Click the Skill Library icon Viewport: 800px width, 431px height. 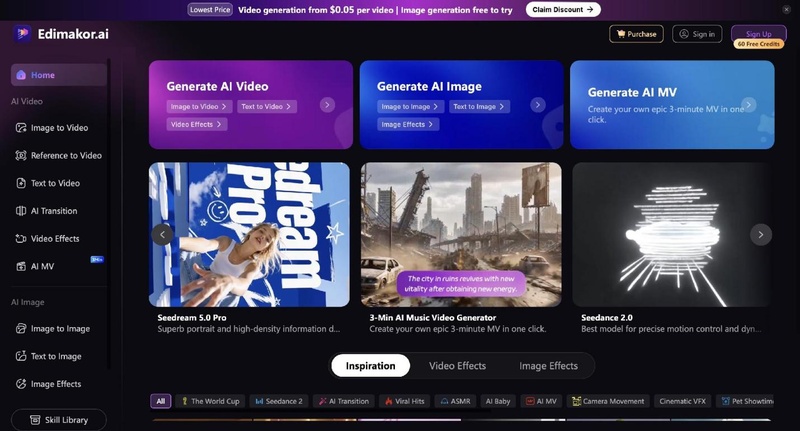click(35, 420)
